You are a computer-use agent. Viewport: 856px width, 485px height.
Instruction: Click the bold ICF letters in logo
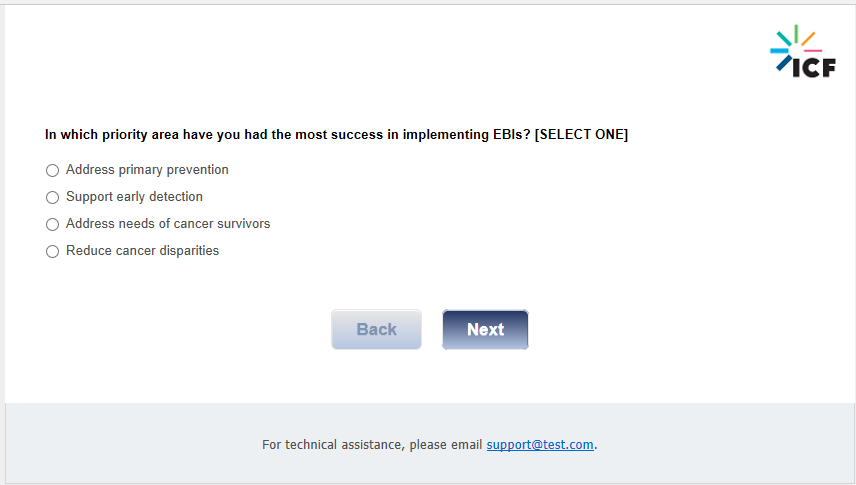click(x=813, y=67)
